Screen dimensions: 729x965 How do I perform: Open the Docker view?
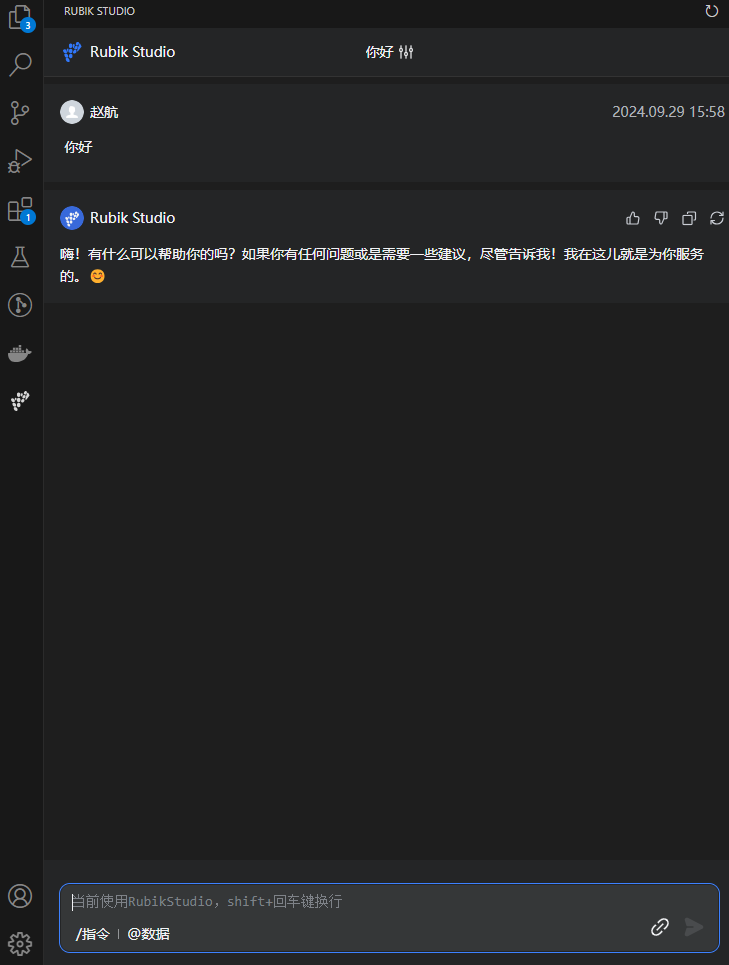pyautogui.click(x=20, y=353)
